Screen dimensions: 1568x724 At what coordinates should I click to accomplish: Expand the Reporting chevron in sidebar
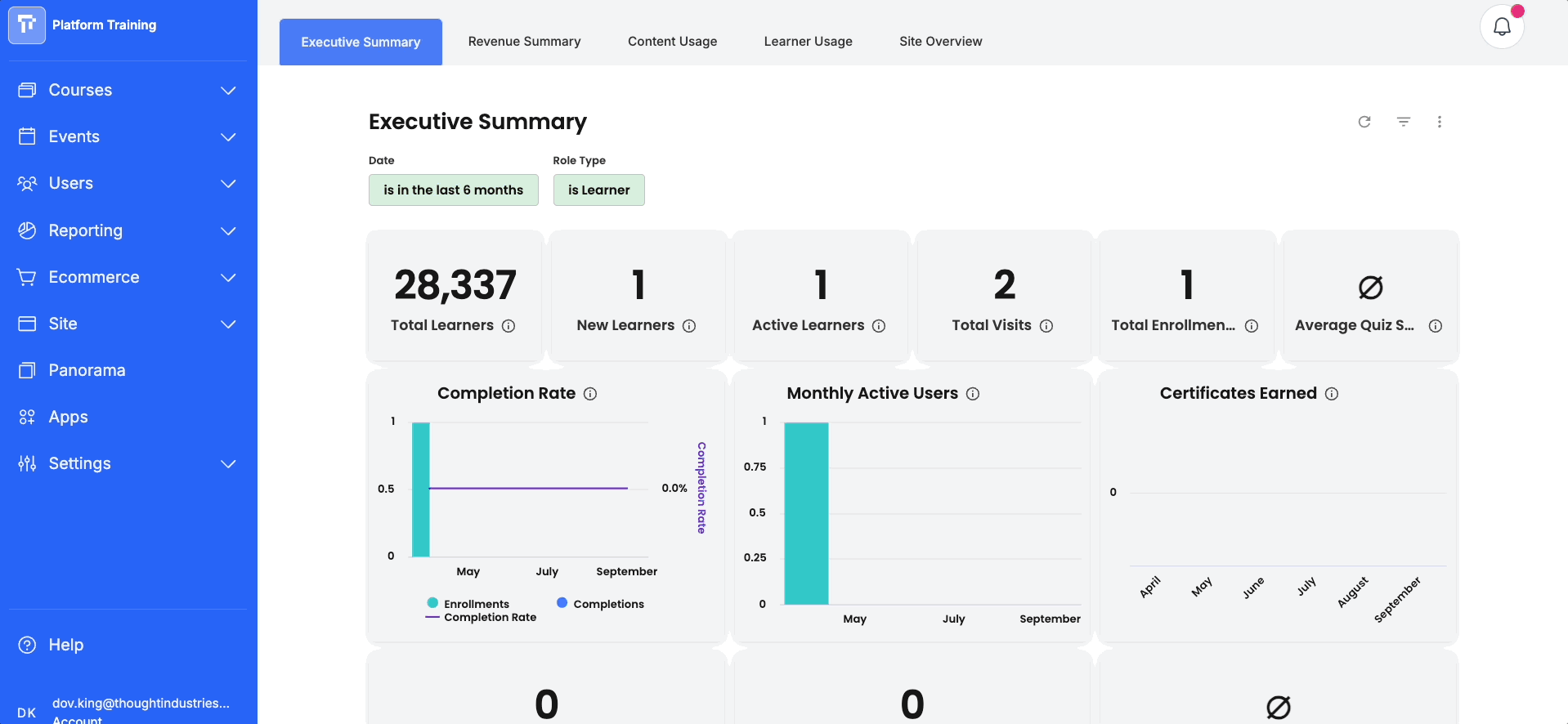pyautogui.click(x=228, y=231)
